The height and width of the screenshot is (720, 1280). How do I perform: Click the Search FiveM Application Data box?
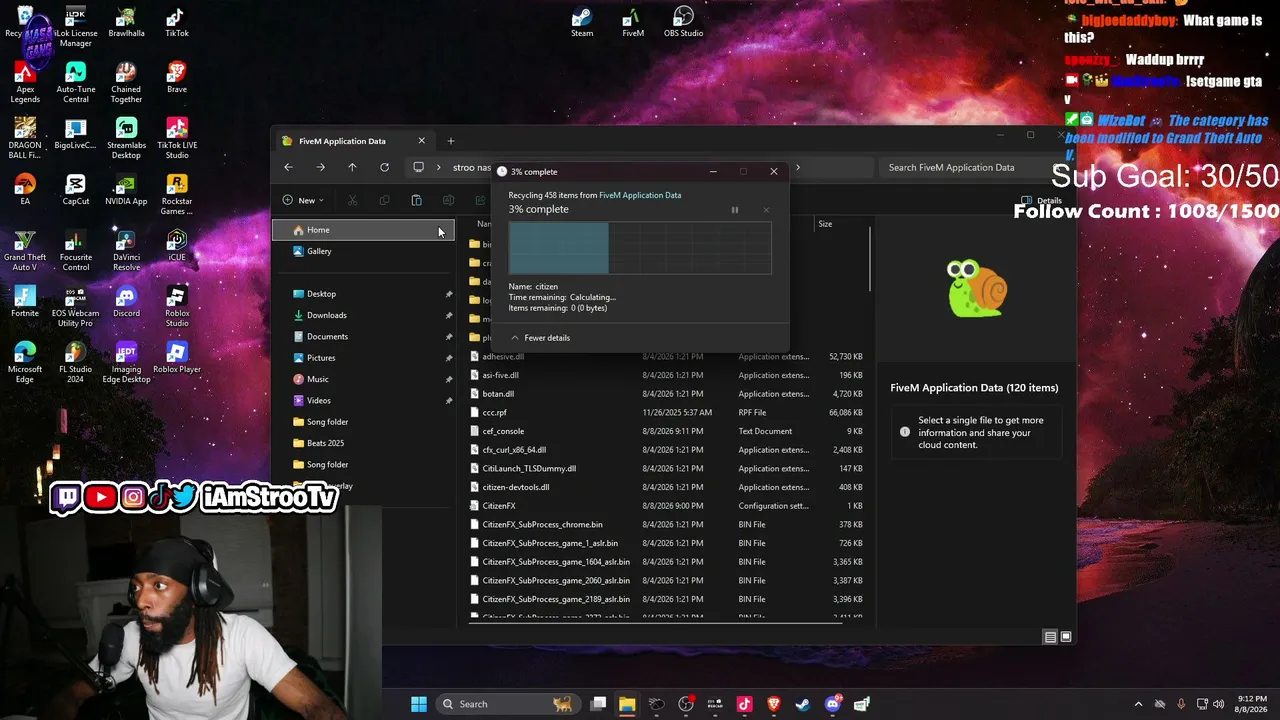(966, 167)
